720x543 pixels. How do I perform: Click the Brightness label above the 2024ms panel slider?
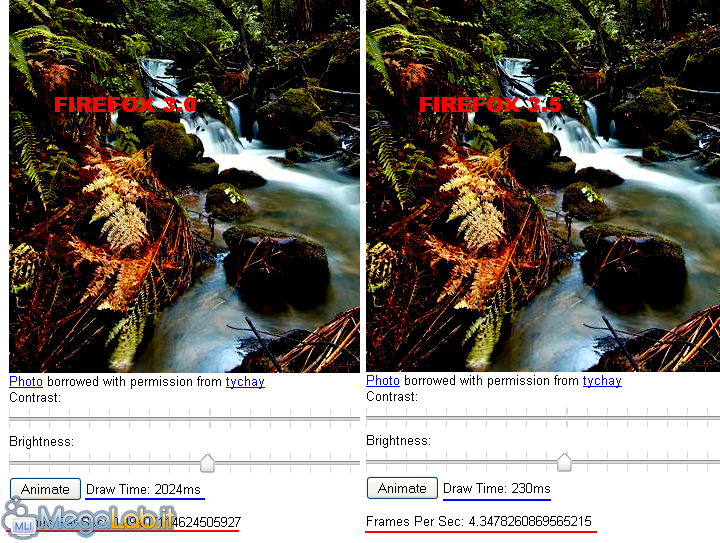point(41,442)
